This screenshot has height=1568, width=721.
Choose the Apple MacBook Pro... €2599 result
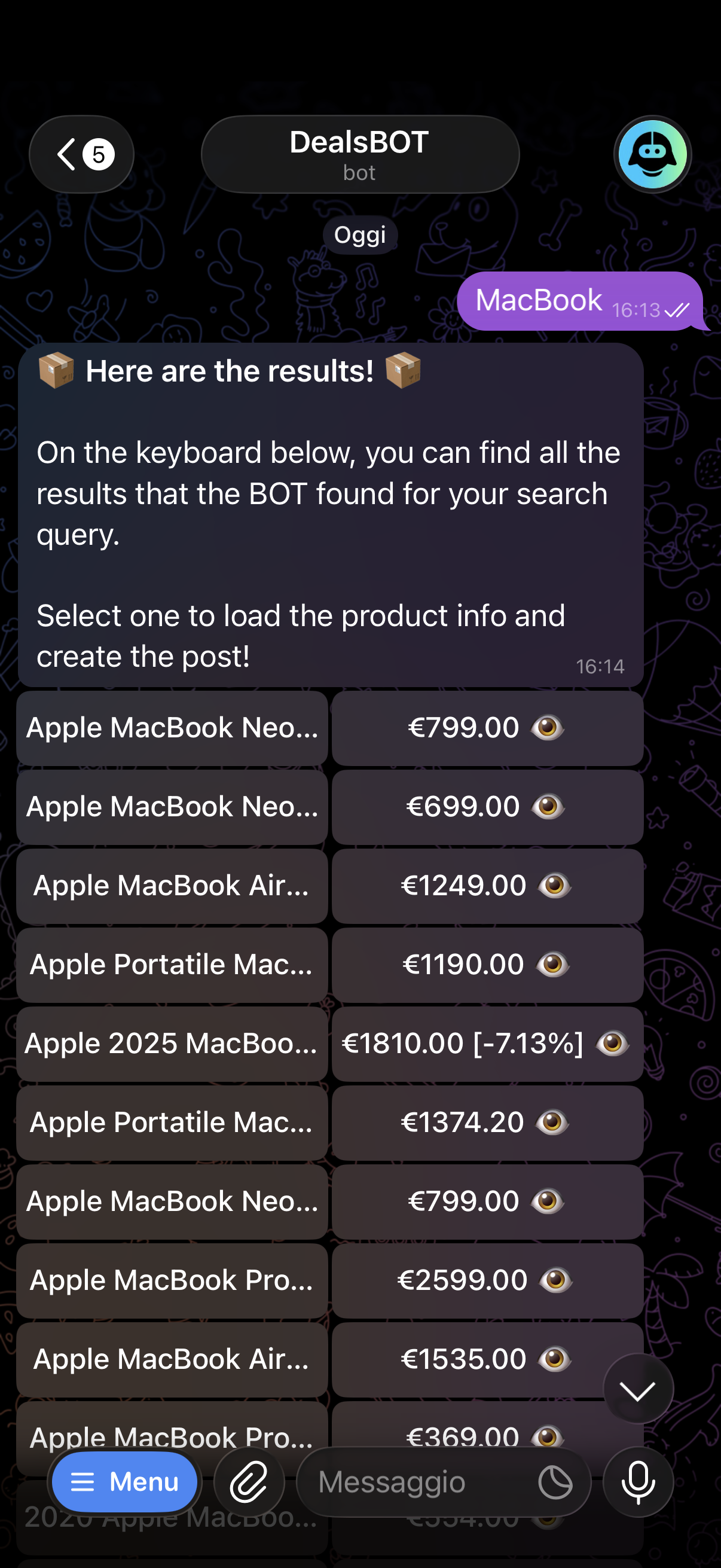(x=172, y=1281)
